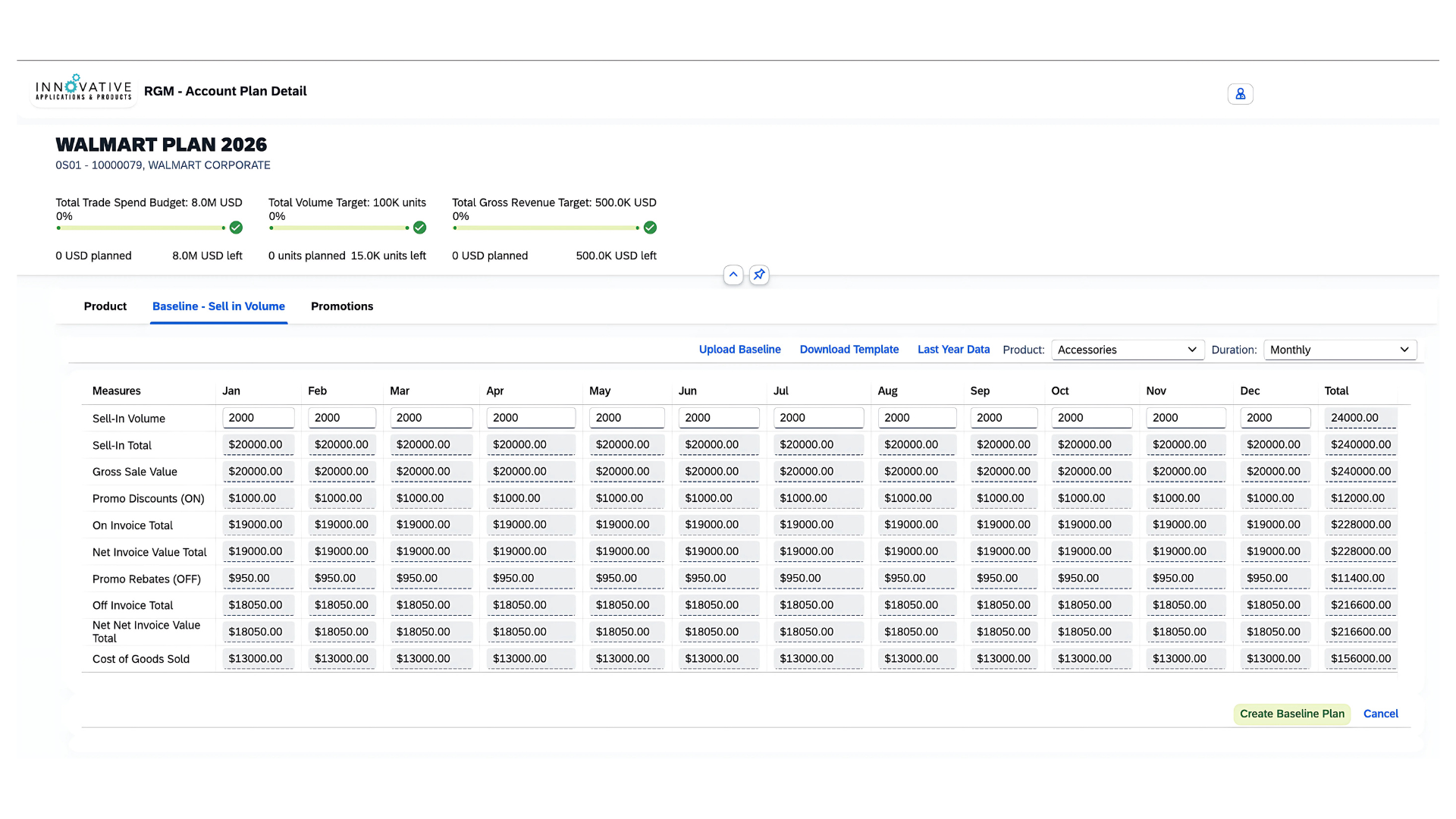Click Gross Revenue Target progress bar
1456x819 pixels.
(x=546, y=227)
